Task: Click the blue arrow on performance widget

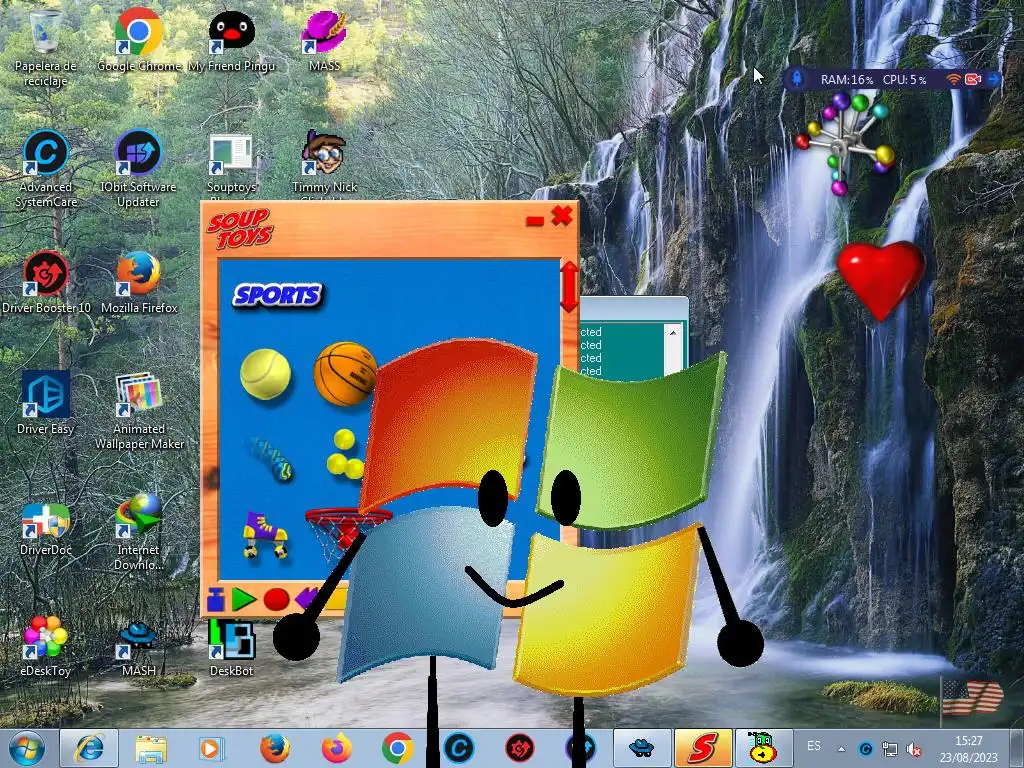Action: point(993,79)
